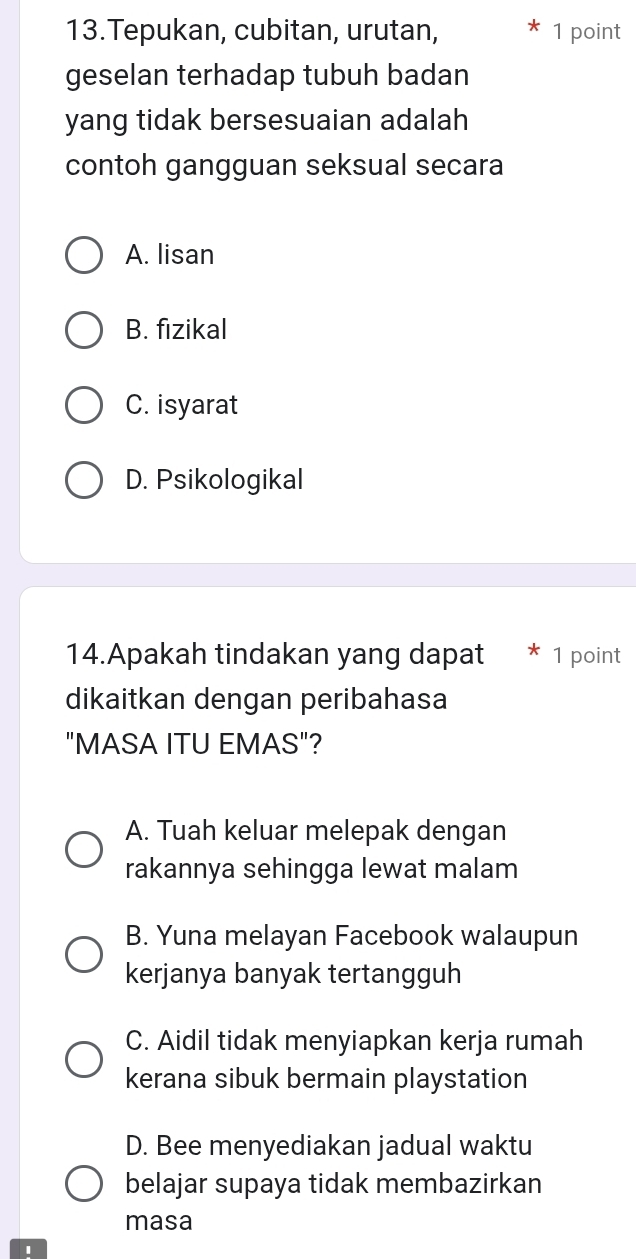Click the report problem exclamation icon
636x1259 pixels.
click(x=30, y=1250)
